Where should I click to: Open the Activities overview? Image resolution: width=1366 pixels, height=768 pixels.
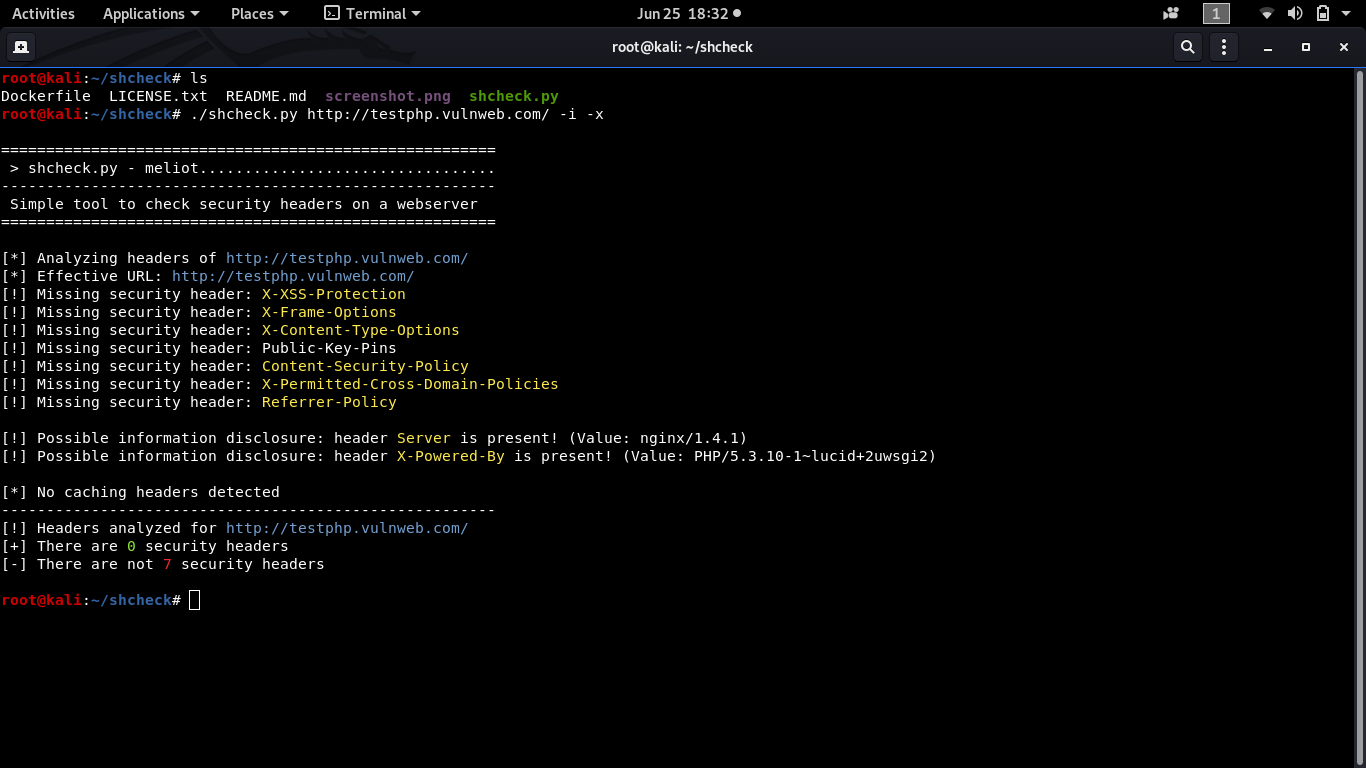click(x=43, y=14)
